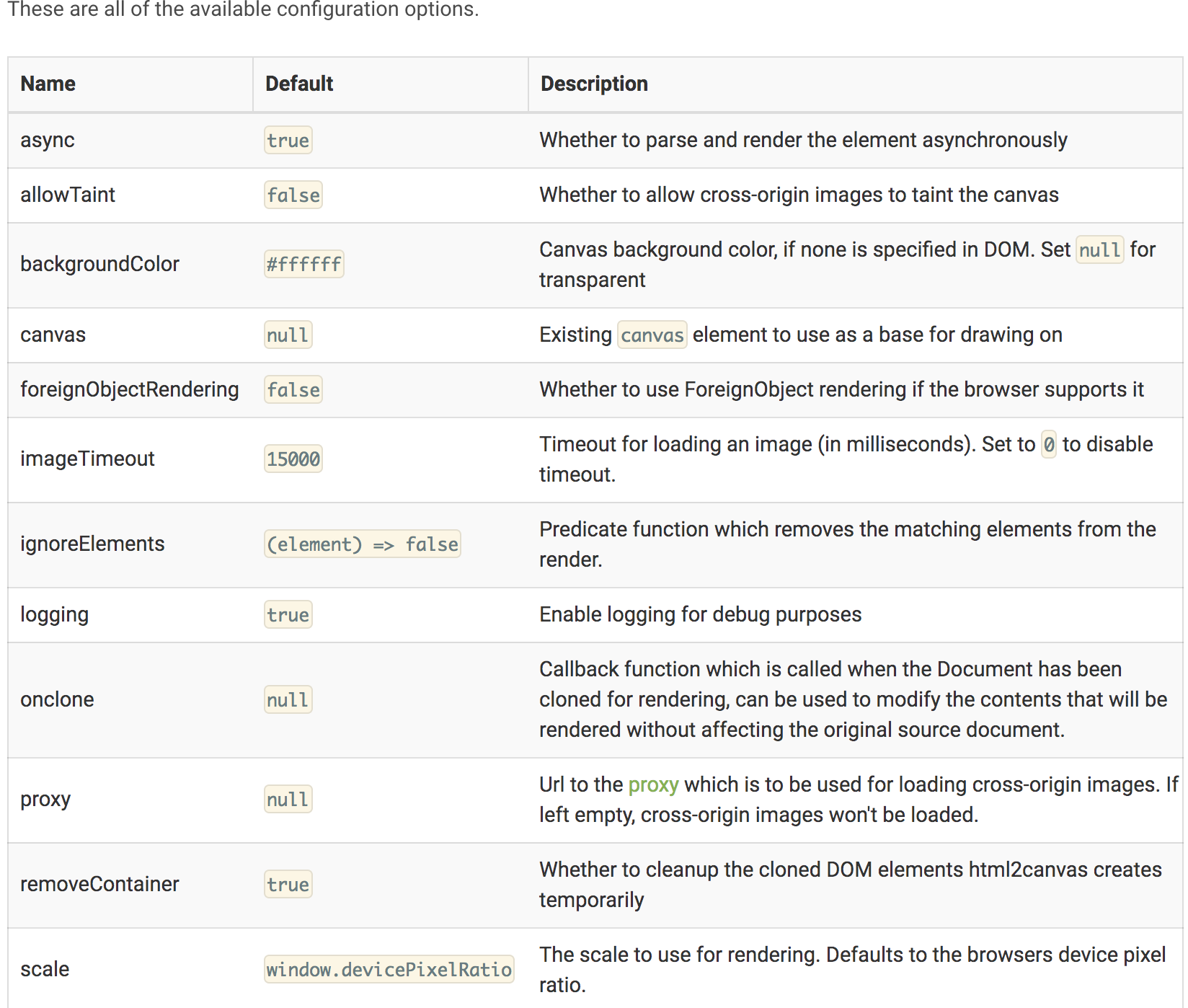Click the Description column header
The image size is (1188, 1008).
click(x=594, y=84)
